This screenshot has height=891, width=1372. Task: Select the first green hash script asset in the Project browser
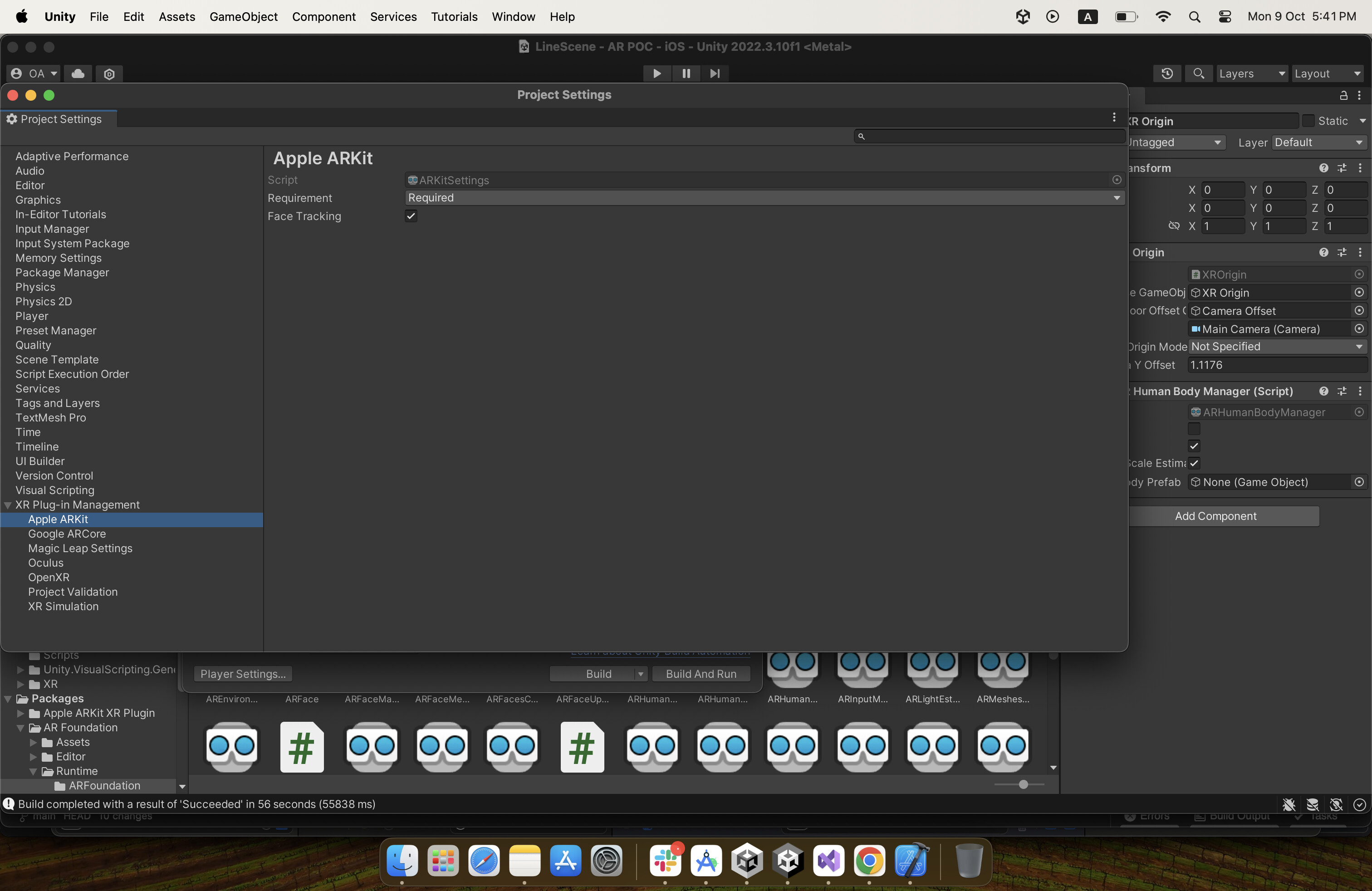point(302,746)
